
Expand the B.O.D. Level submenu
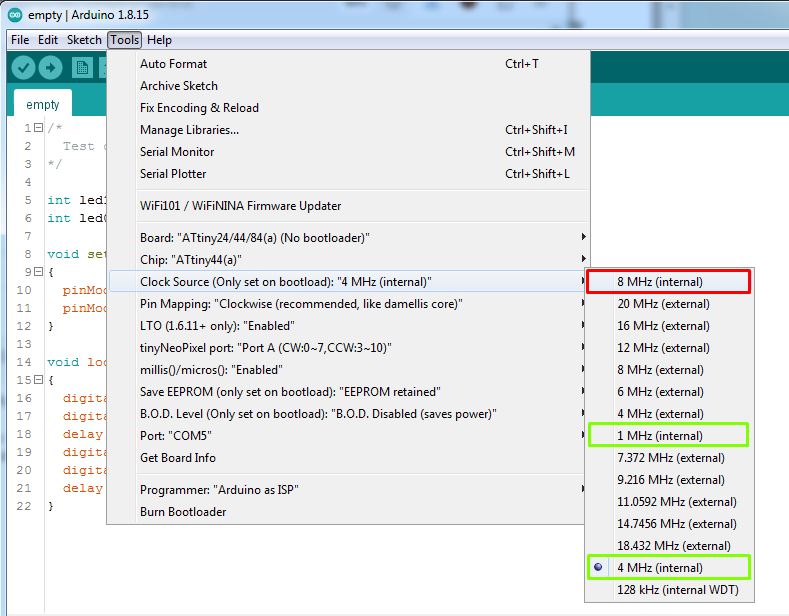pos(348,414)
